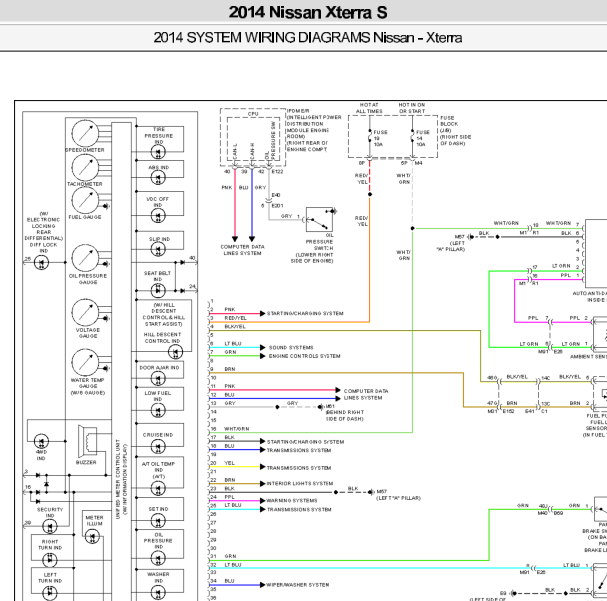Click the oil pressure gauge symbol
The width and height of the screenshot is (607, 601).
(x=85, y=258)
